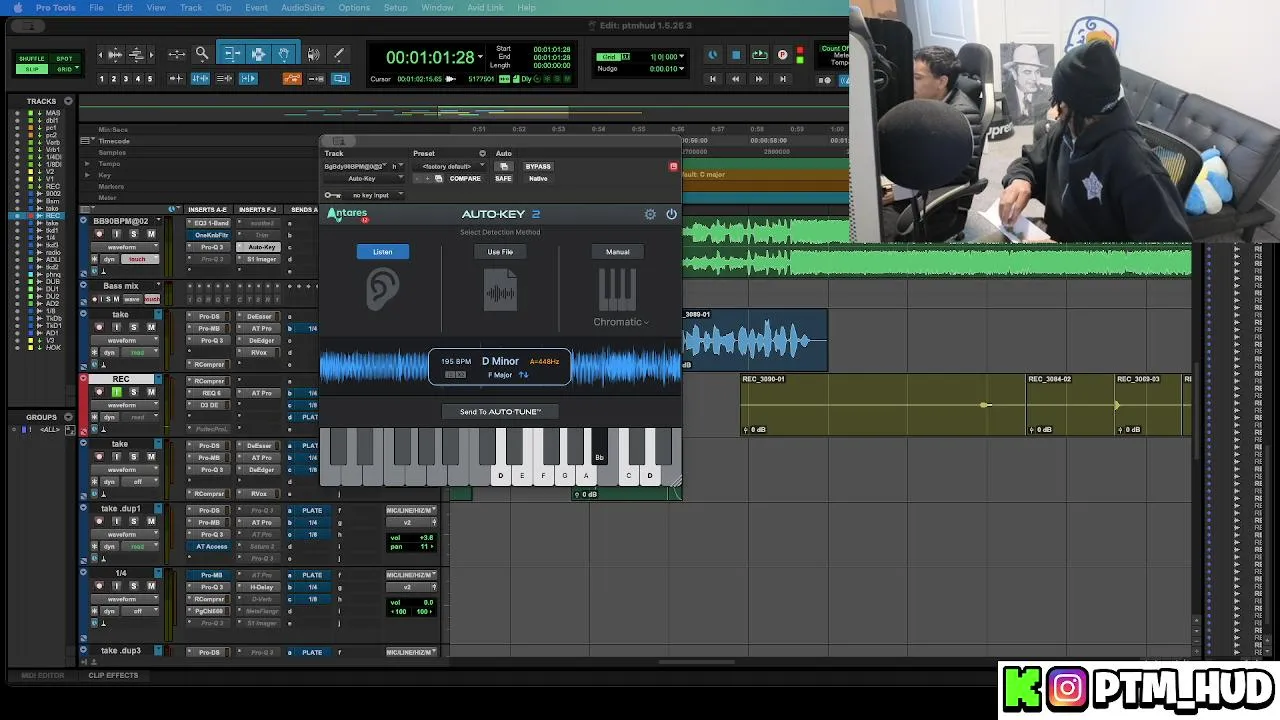
Task: Recall zoom preset 1
Action: tap(102, 79)
